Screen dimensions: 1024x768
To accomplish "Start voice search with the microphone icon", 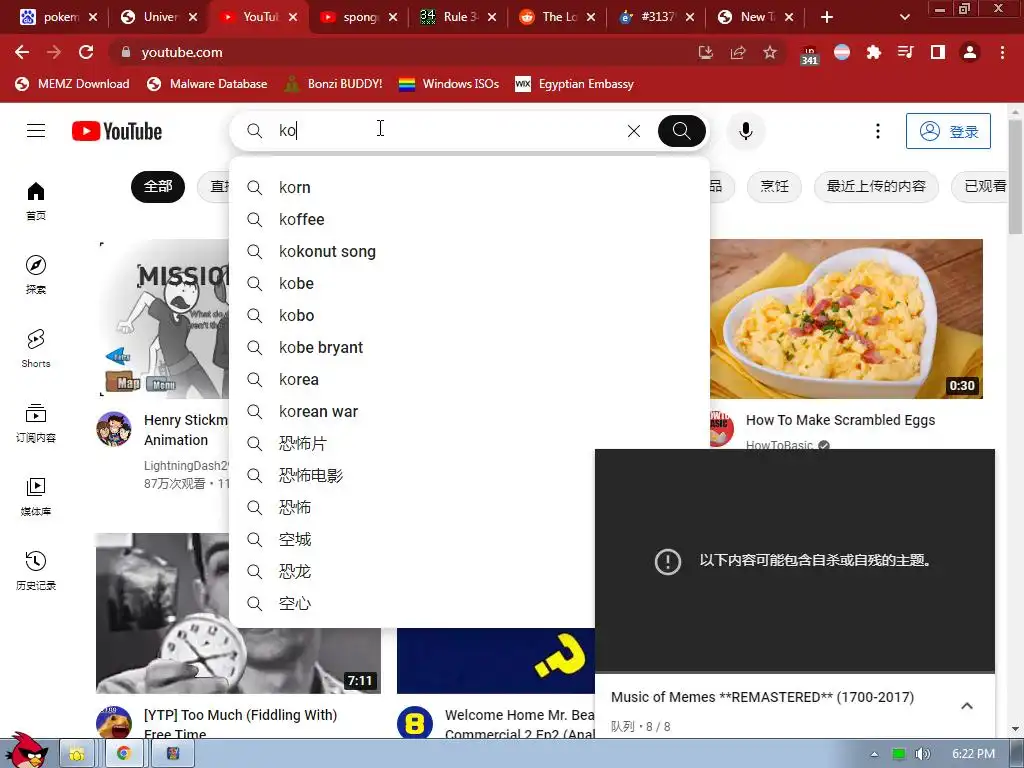I will 745,131.
